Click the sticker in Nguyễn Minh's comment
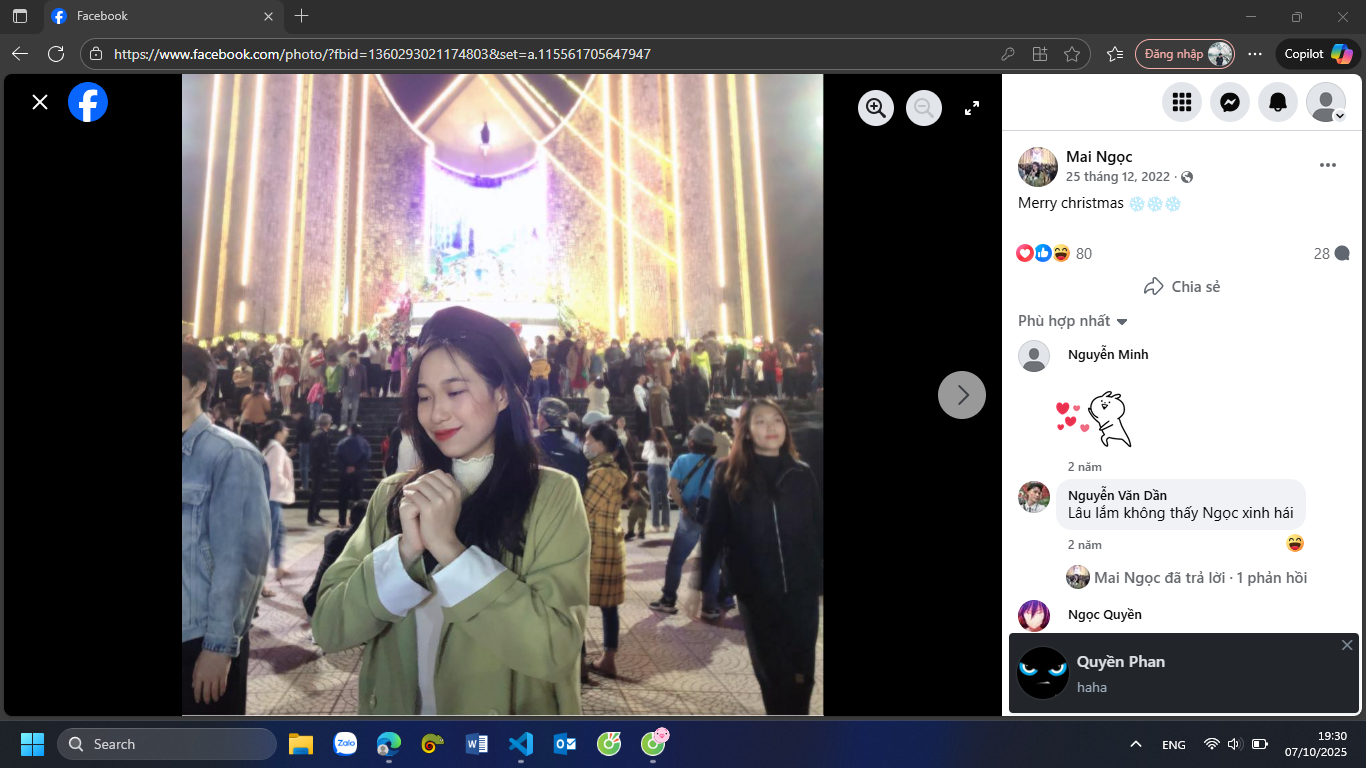The image size is (1366, 768). click(x=1096, y=419)
